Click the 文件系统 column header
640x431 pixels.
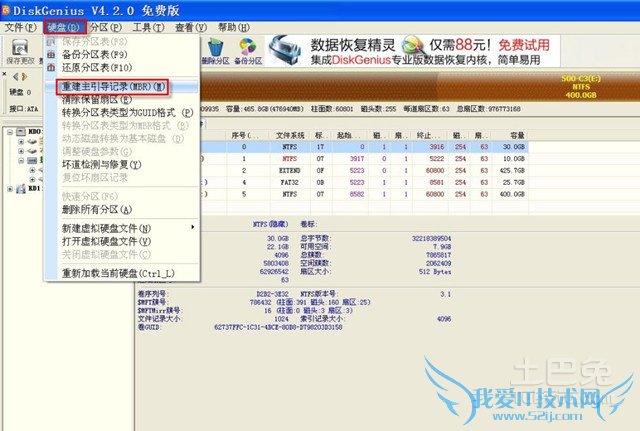click(290, 135)
